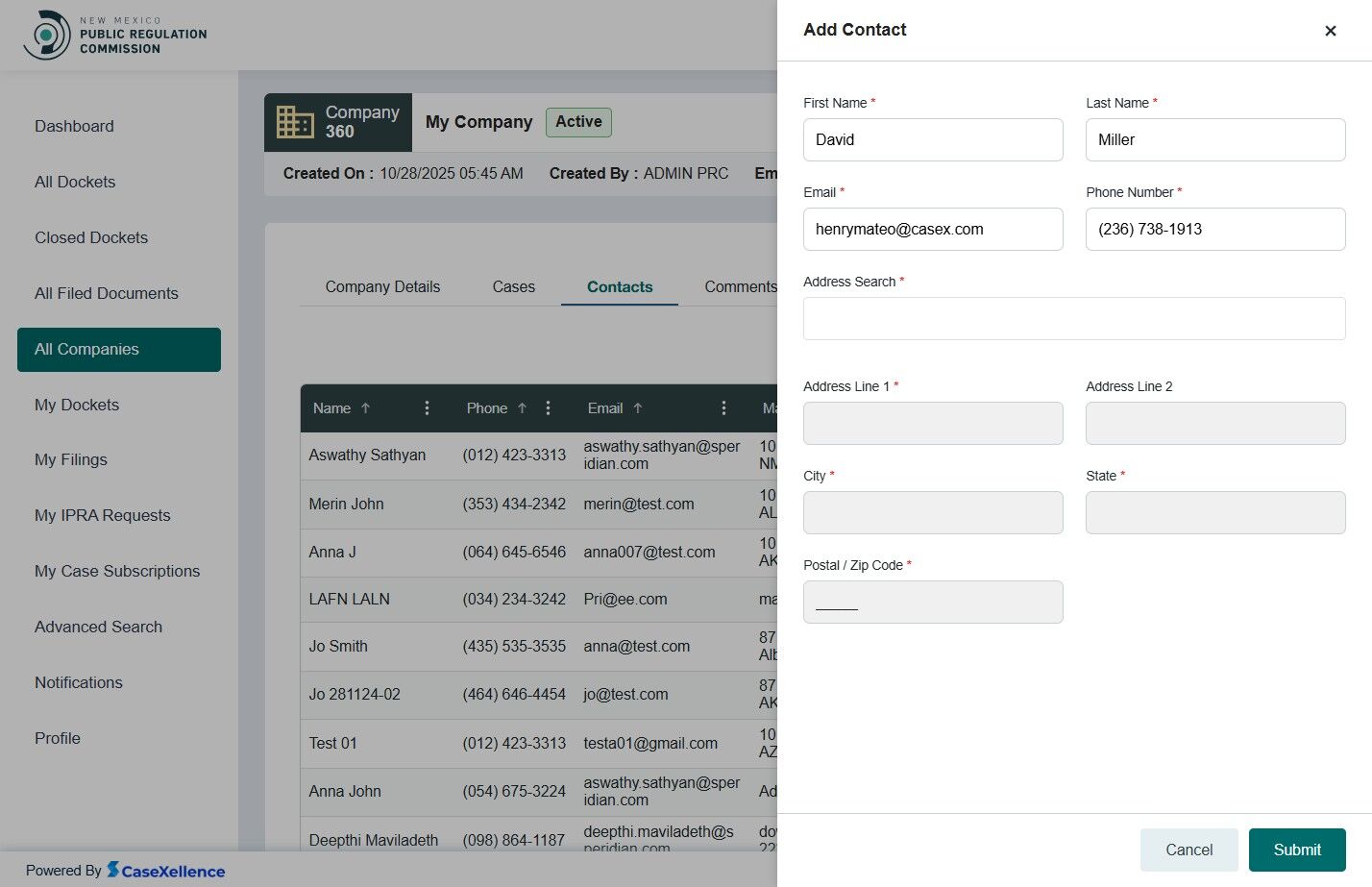
Task: Sort by Phone arrow icon
Action: pyautogui.click(x=522, y=408)
